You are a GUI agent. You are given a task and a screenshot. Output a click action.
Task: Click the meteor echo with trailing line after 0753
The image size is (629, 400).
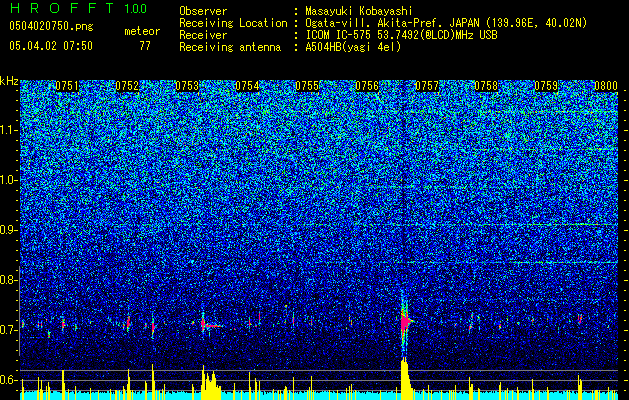point(210,325)
